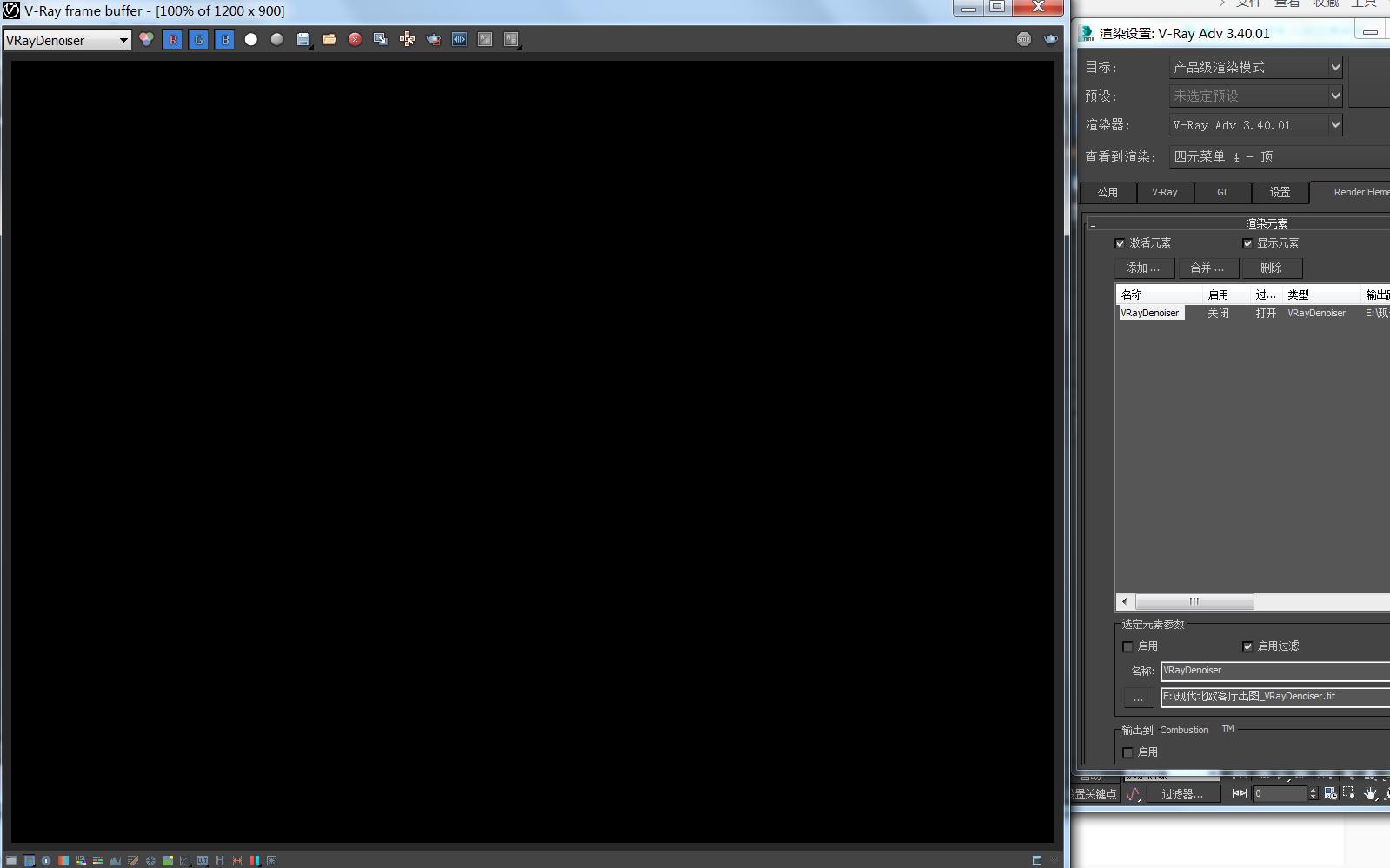The width and height of the screenshot is (1390, 868).
Task: Click the 类型 column header
Action: 1321,295
